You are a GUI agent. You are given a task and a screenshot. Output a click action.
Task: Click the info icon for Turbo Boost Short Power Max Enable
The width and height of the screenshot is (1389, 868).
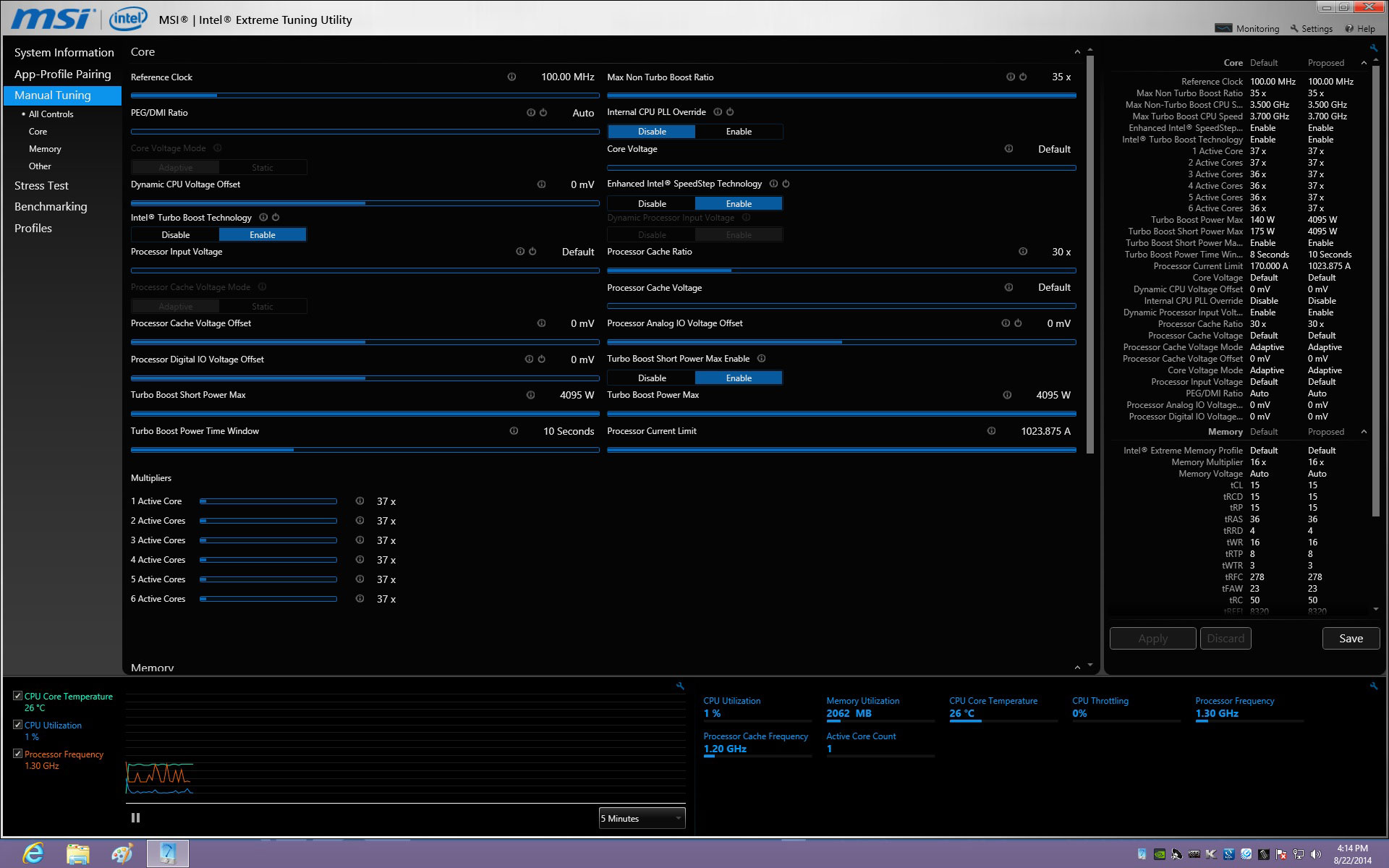click(x=761, y=358)
